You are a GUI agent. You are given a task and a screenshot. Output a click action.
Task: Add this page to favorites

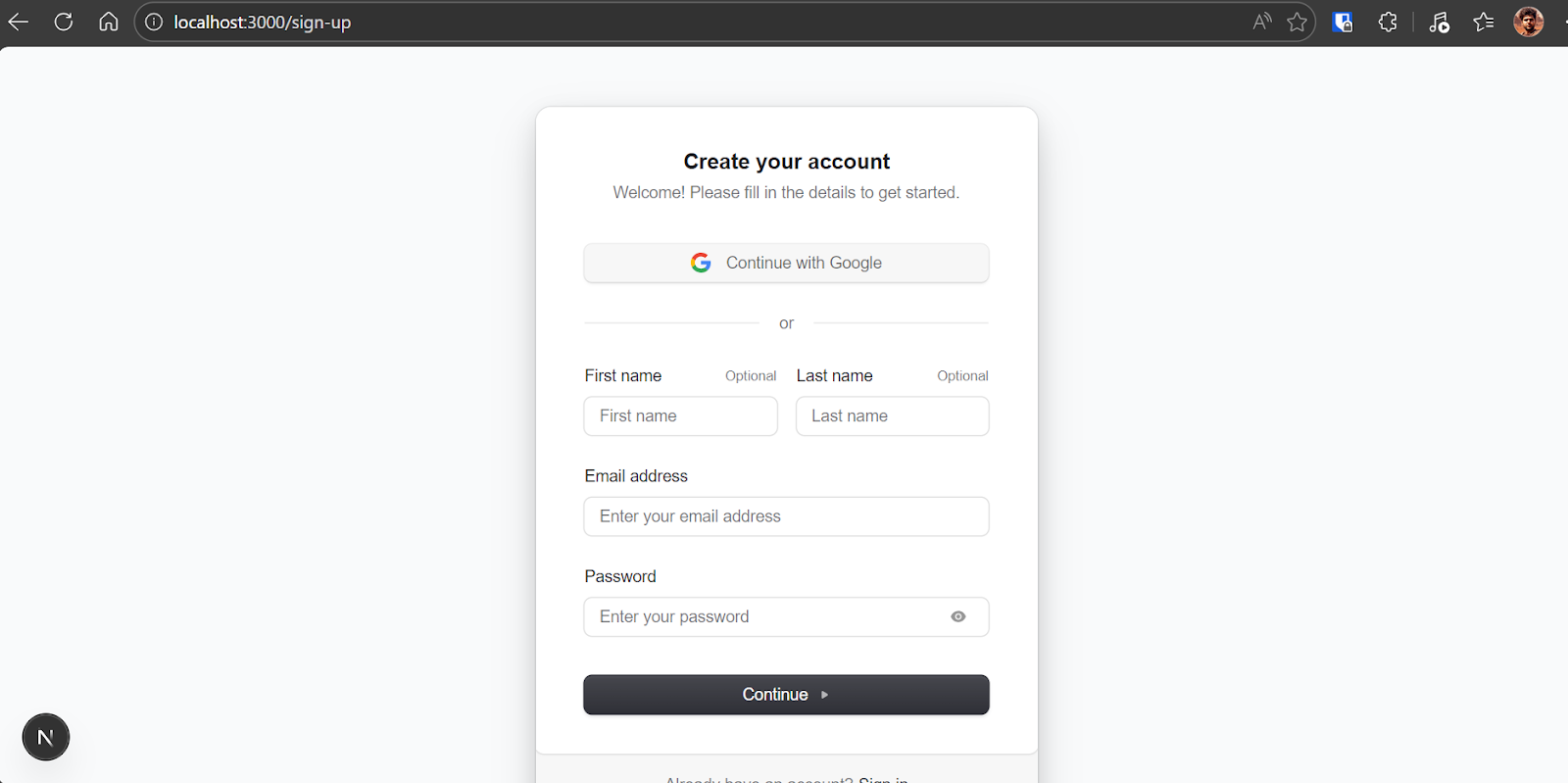click(1298, 22)
